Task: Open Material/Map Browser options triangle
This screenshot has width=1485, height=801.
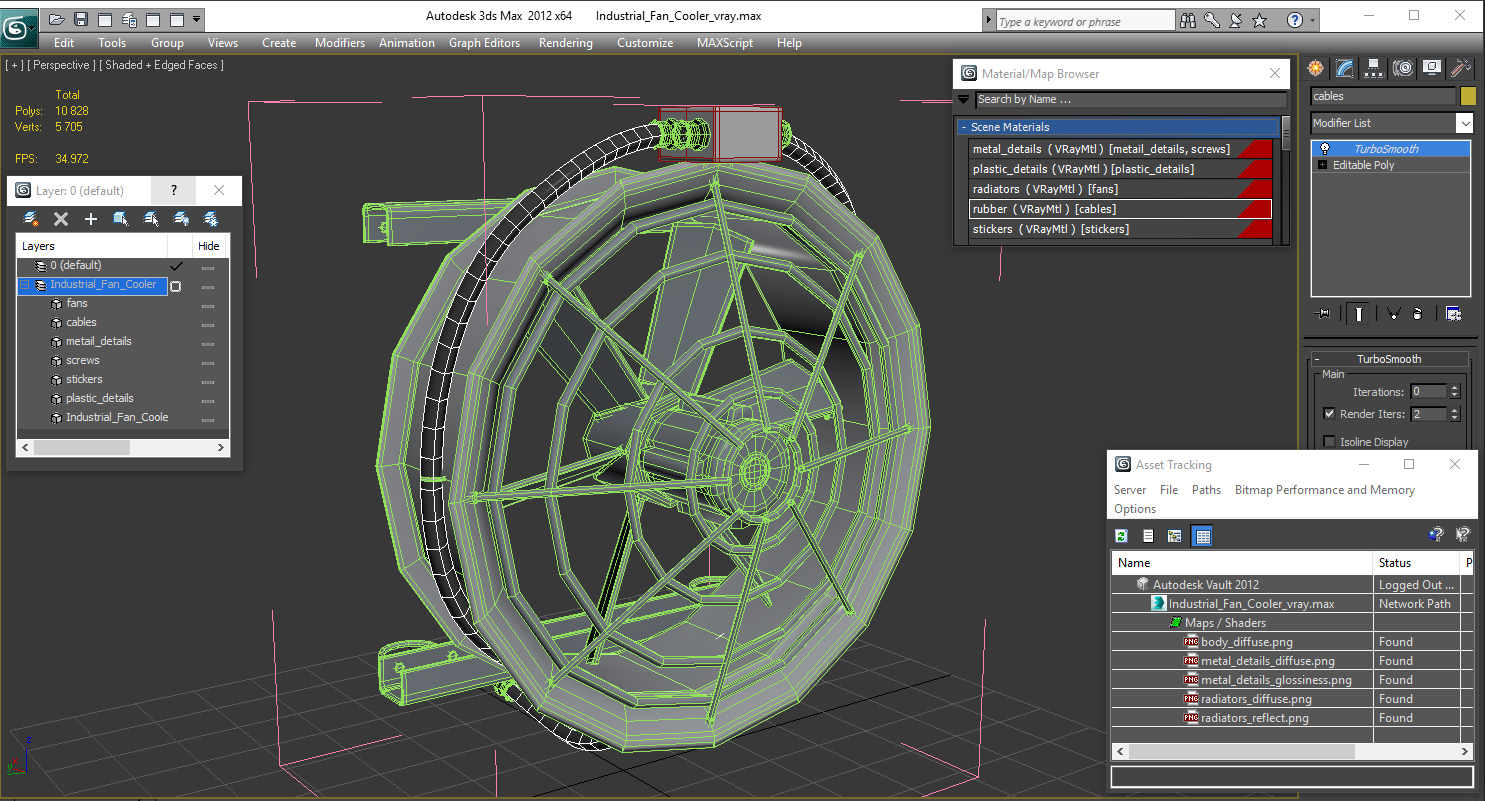Action: pyautogui.click(x=964, y=99)
